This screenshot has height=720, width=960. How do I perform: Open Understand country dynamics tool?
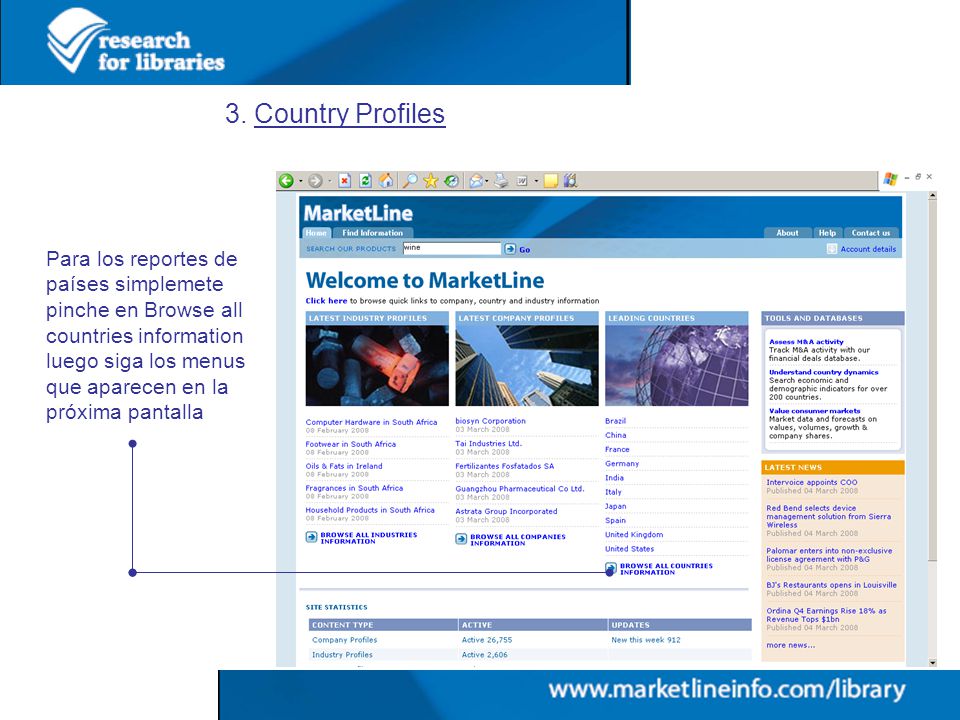[823, 372]
